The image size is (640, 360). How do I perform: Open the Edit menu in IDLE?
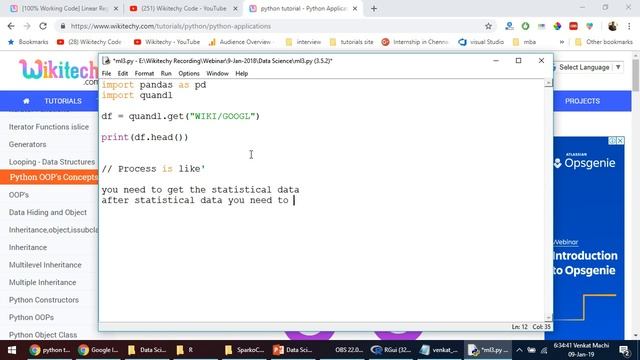(x=122, y=73)
